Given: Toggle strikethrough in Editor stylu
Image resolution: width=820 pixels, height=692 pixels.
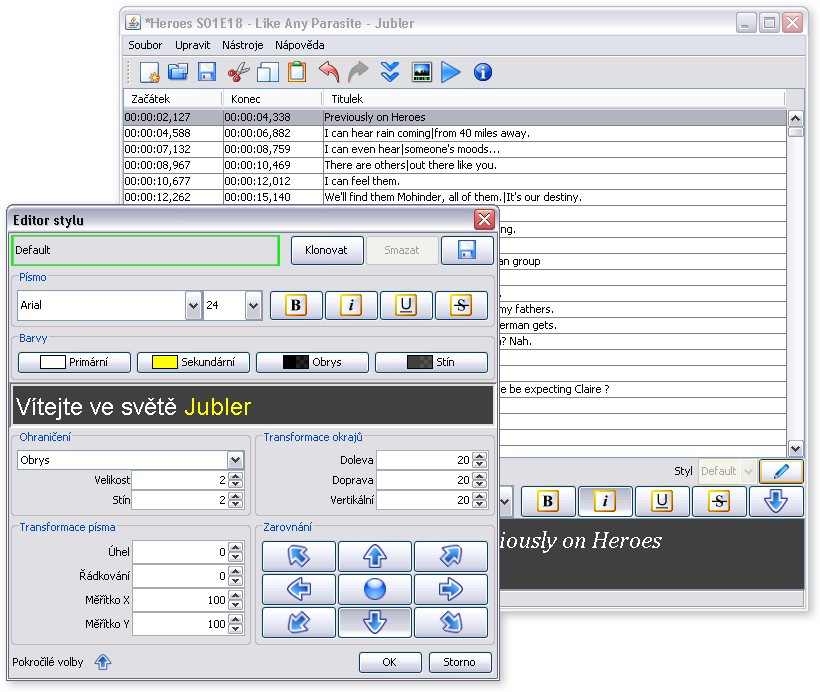Looking at the screenshot, I should 461,305.
